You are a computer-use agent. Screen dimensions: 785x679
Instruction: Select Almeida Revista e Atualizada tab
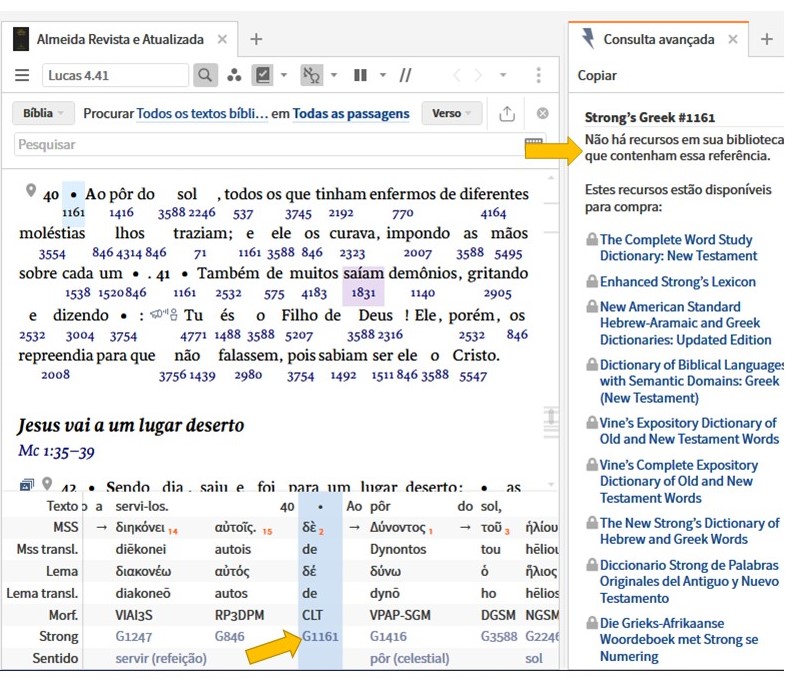point(120,39)
